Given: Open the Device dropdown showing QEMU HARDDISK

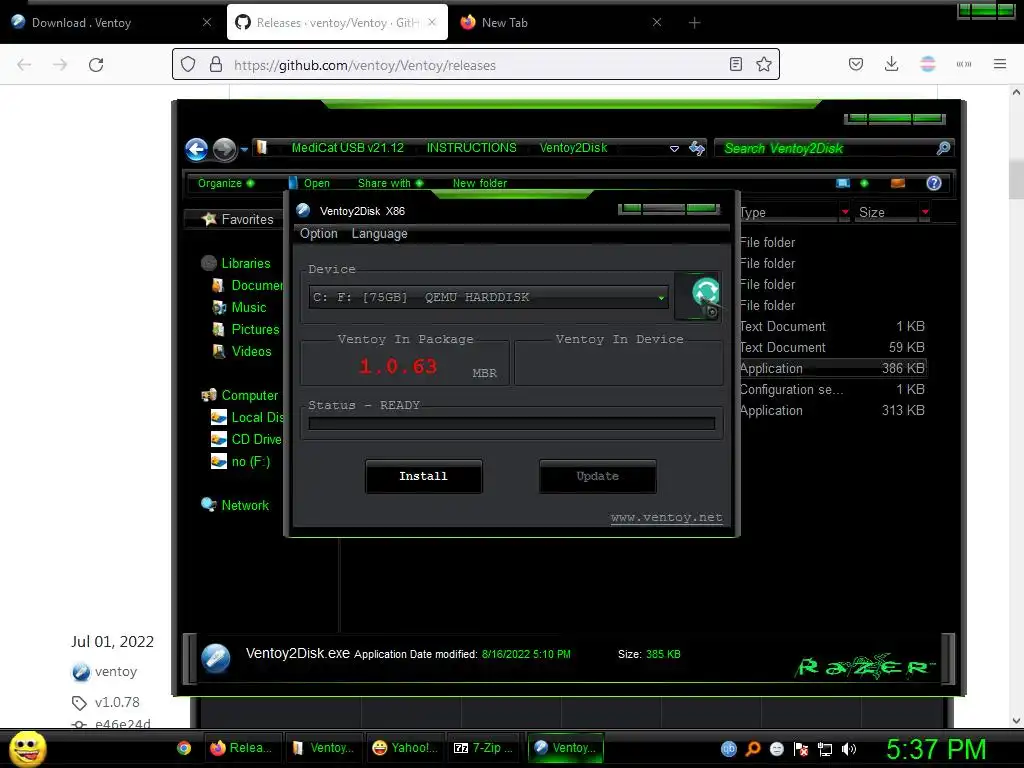Looking at the screenshot, I should click(x=488, y=297).
